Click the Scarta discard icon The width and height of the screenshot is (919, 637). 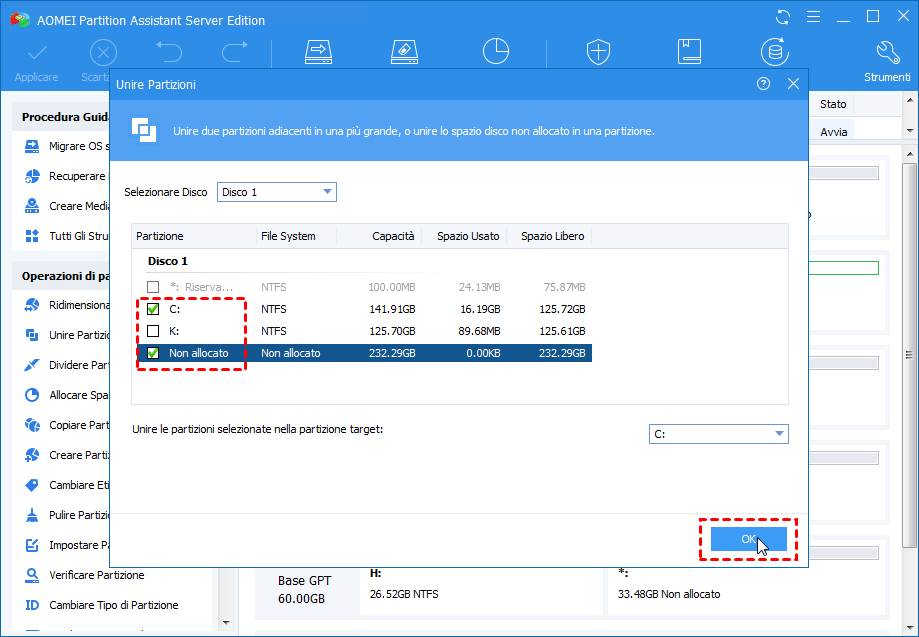103,53
